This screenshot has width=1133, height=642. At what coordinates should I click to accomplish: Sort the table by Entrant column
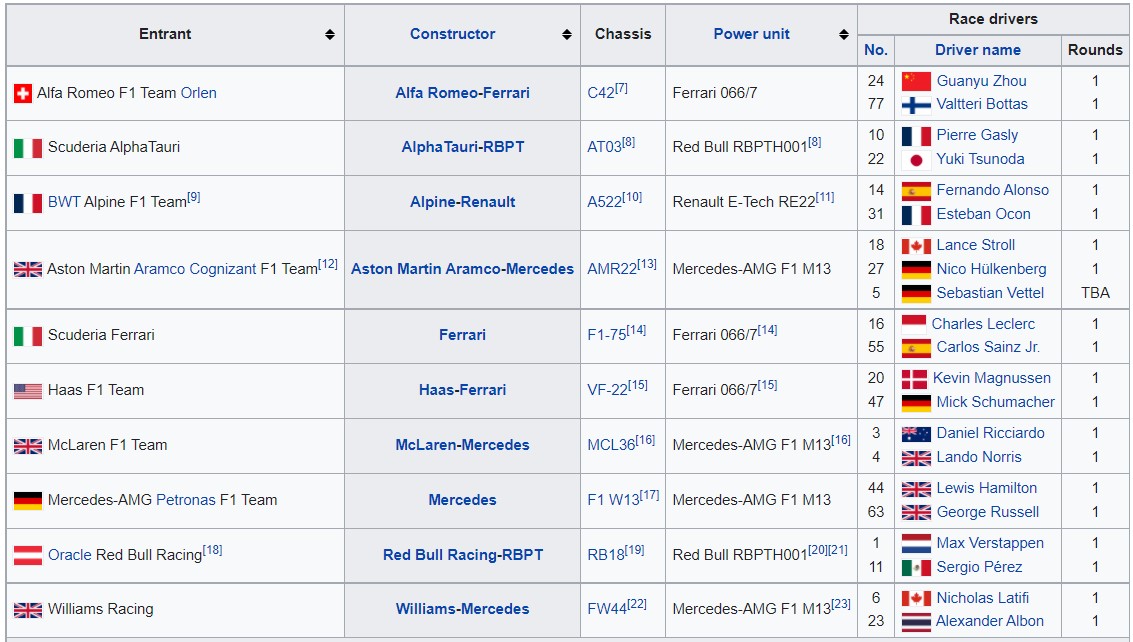coord(330,35)
